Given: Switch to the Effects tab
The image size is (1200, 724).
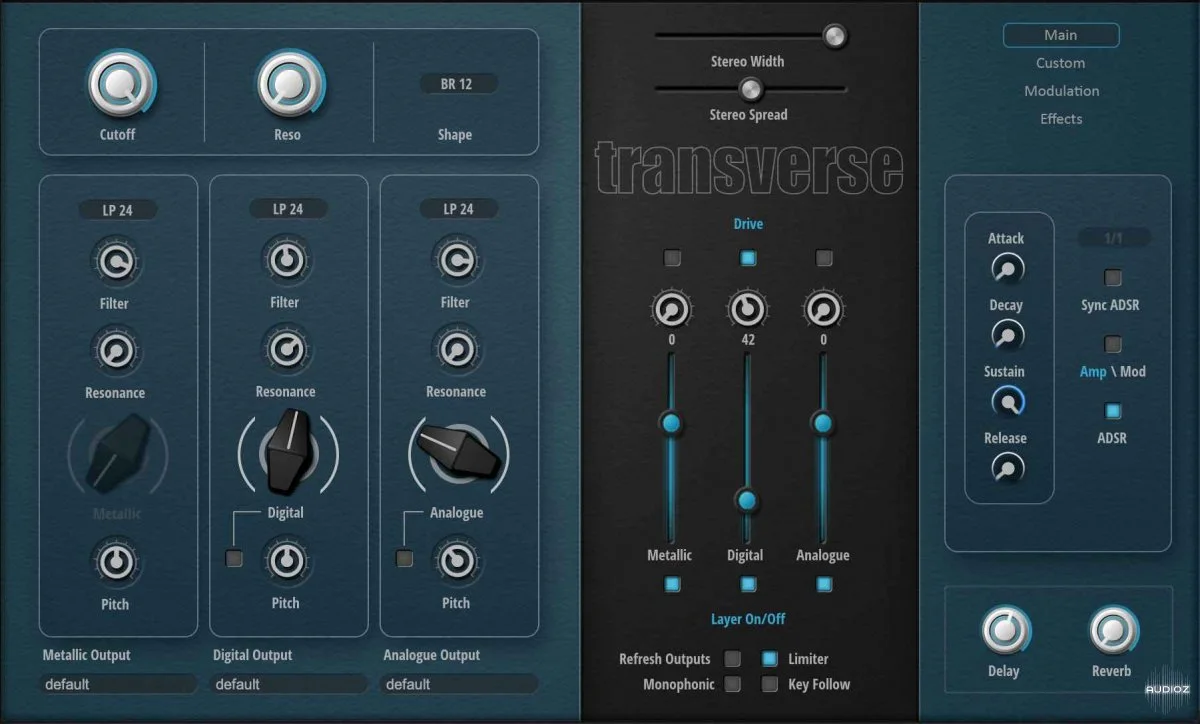Looking at the screenshot, I should (x=1061, y=119).
